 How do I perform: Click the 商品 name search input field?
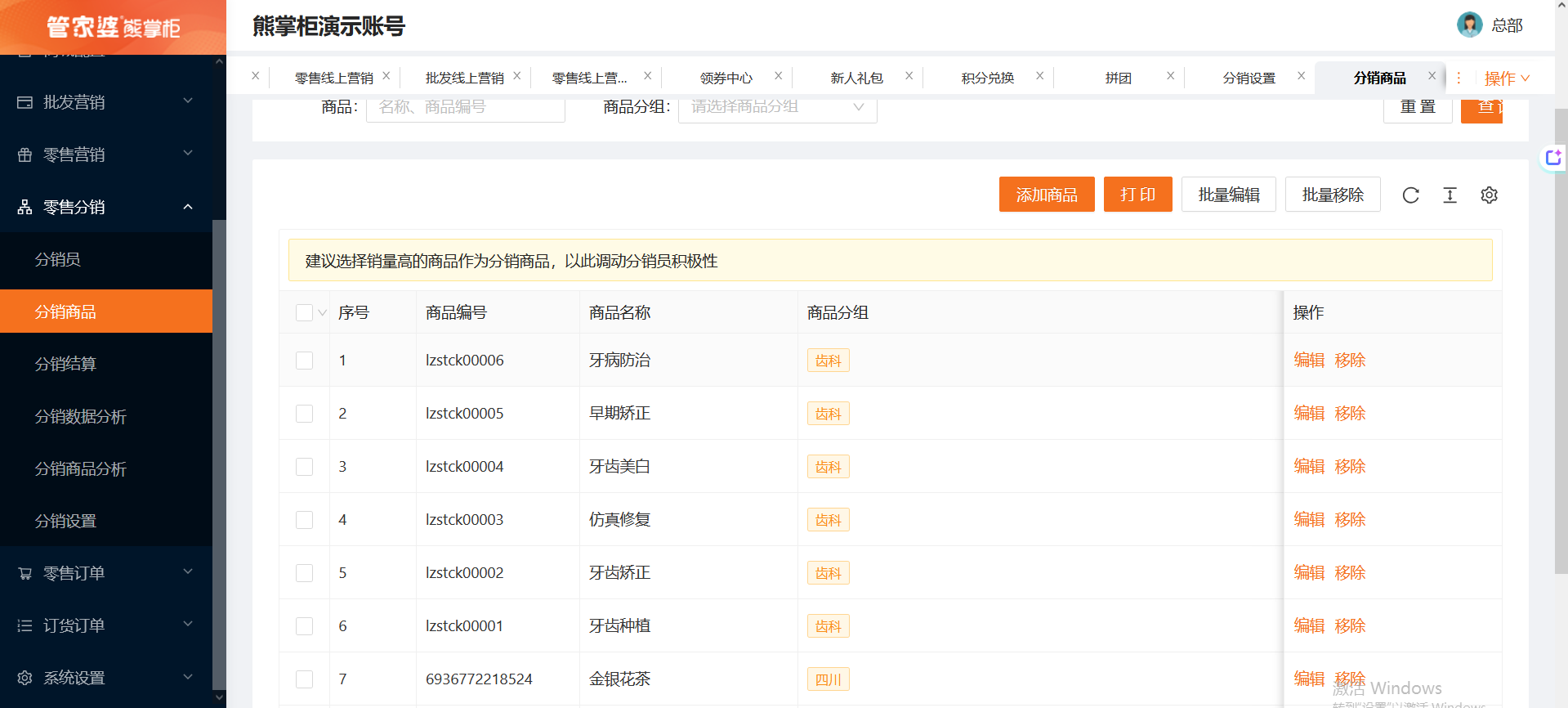coord(465,107)
